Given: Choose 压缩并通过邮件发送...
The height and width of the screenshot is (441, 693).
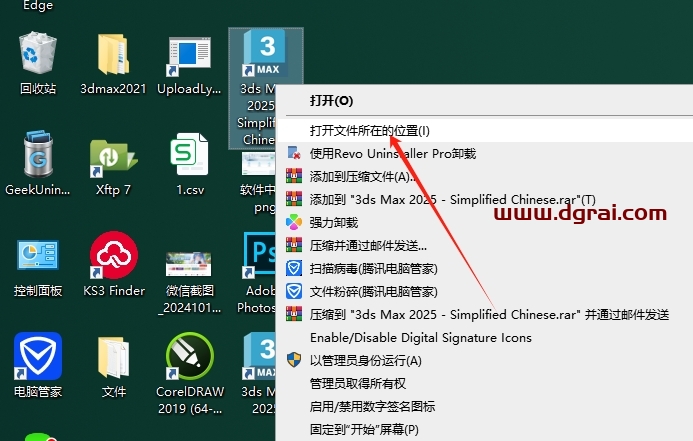Looking at the screenshot, I should pos(484,246).
